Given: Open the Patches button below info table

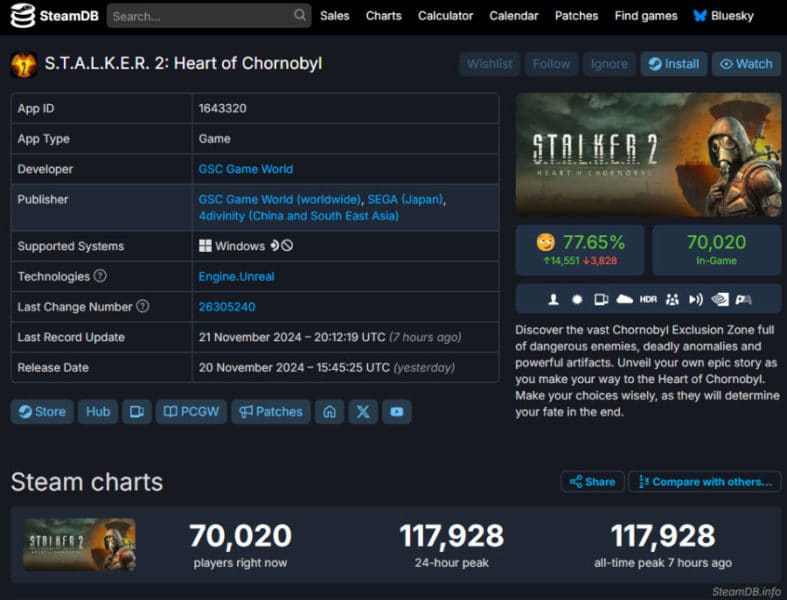Looking at the screenshot, I should point(271,412).
